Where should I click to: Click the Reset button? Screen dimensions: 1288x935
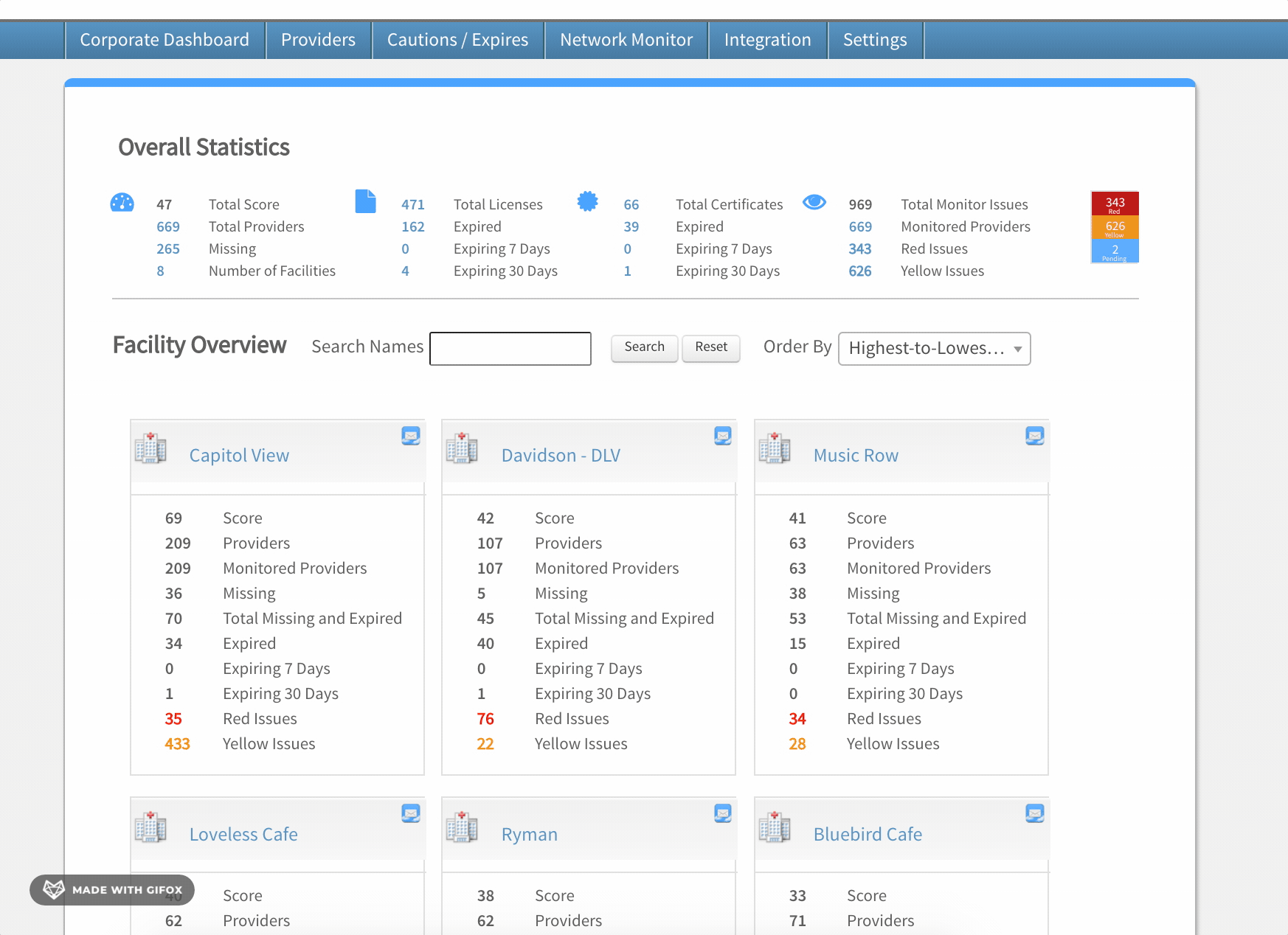pos(711,347)
